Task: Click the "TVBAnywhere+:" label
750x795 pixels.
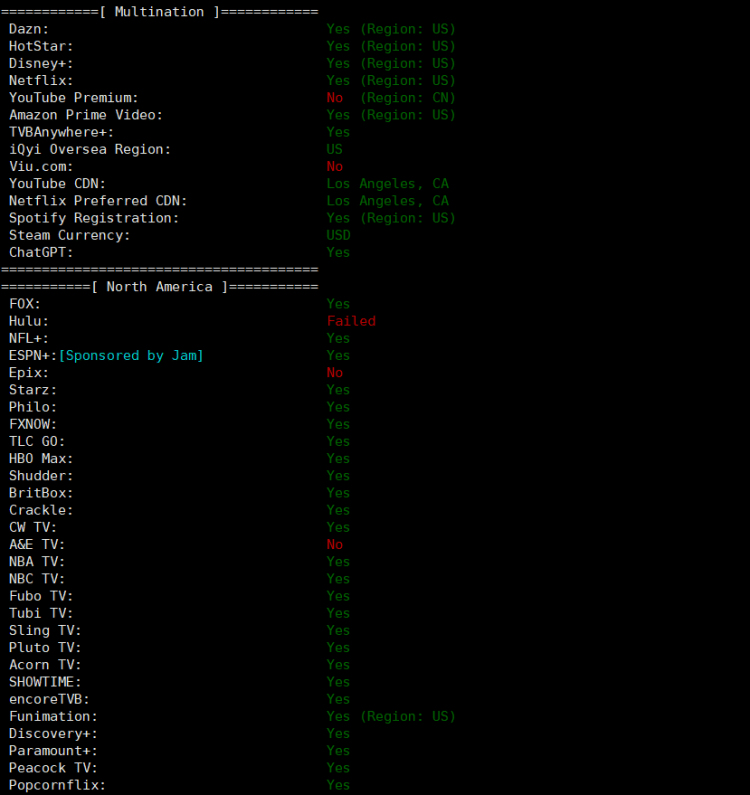Action: (x=61, y=132)
